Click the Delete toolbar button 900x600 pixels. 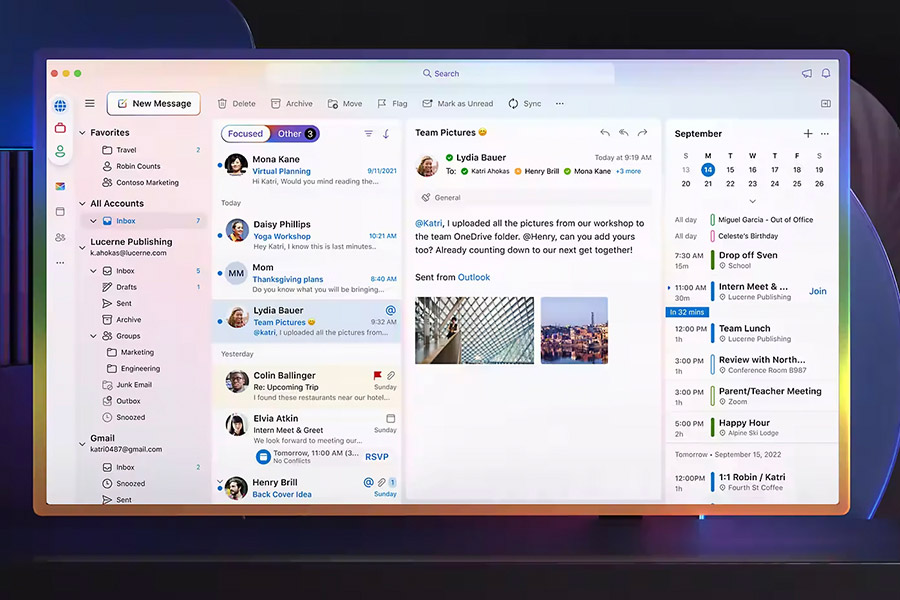[236, 104]
